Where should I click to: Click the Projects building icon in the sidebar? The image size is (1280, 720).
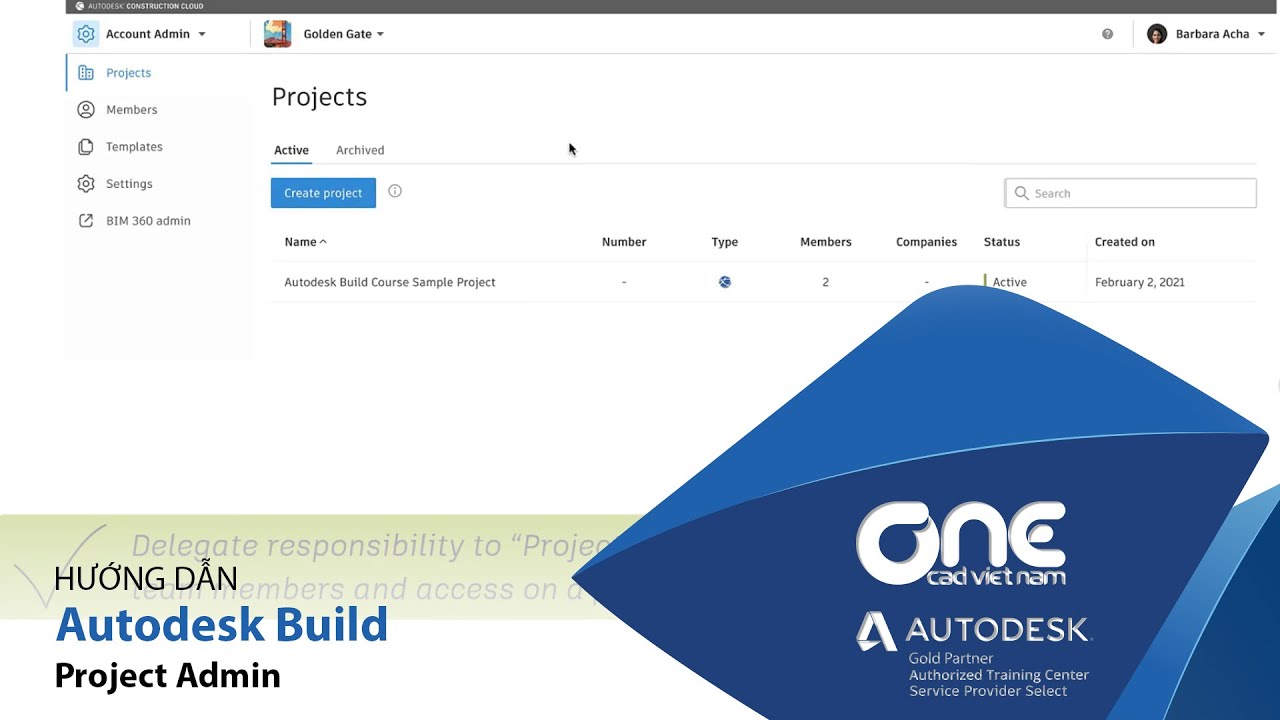86,73
